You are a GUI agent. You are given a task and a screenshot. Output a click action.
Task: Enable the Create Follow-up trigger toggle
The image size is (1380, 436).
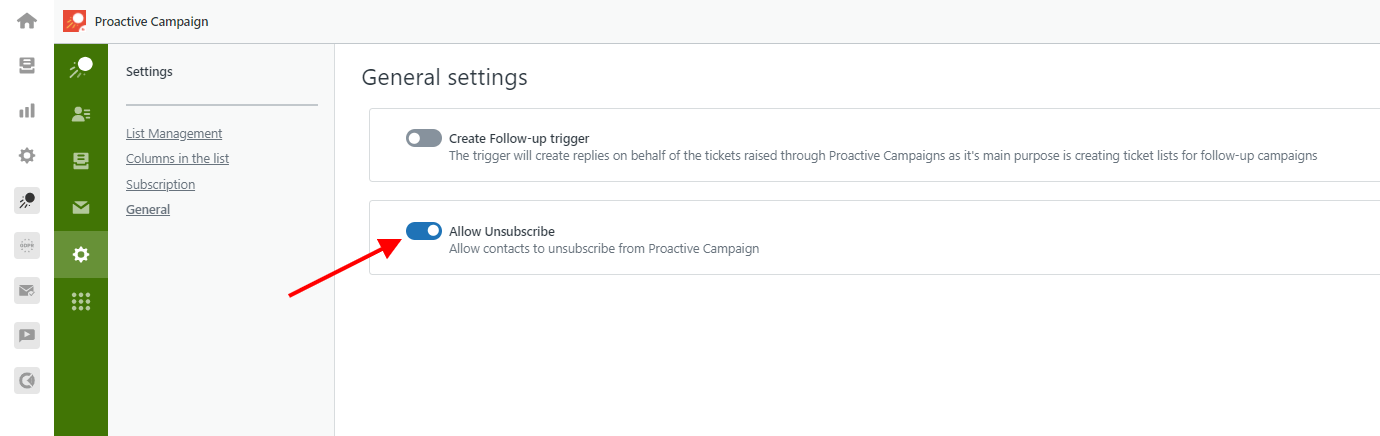point(424,138)
